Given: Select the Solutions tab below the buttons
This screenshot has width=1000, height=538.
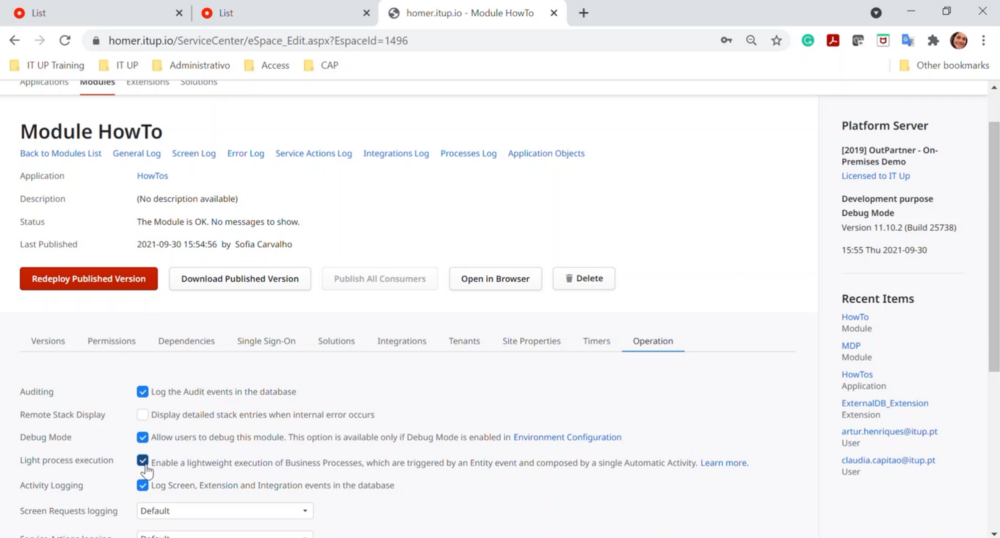Looking at the screenshot, I should point(336,341).
